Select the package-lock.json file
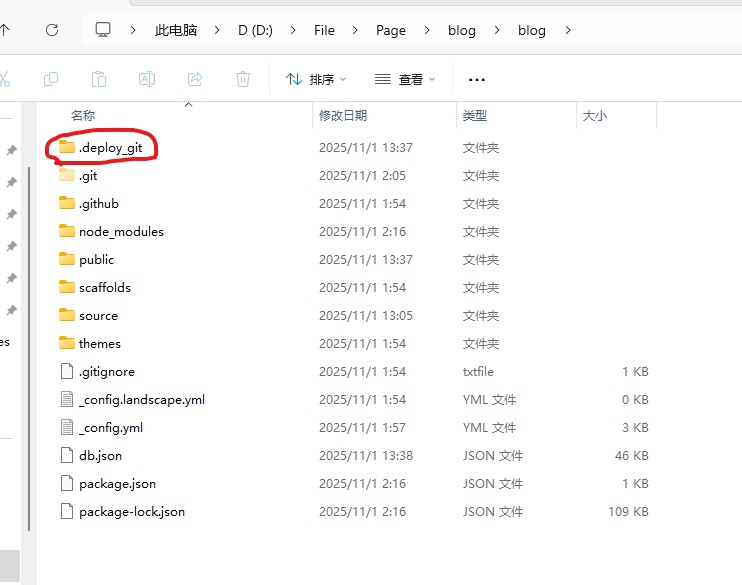The height and width of the screenshot is (585, 742). coord(131,511)
